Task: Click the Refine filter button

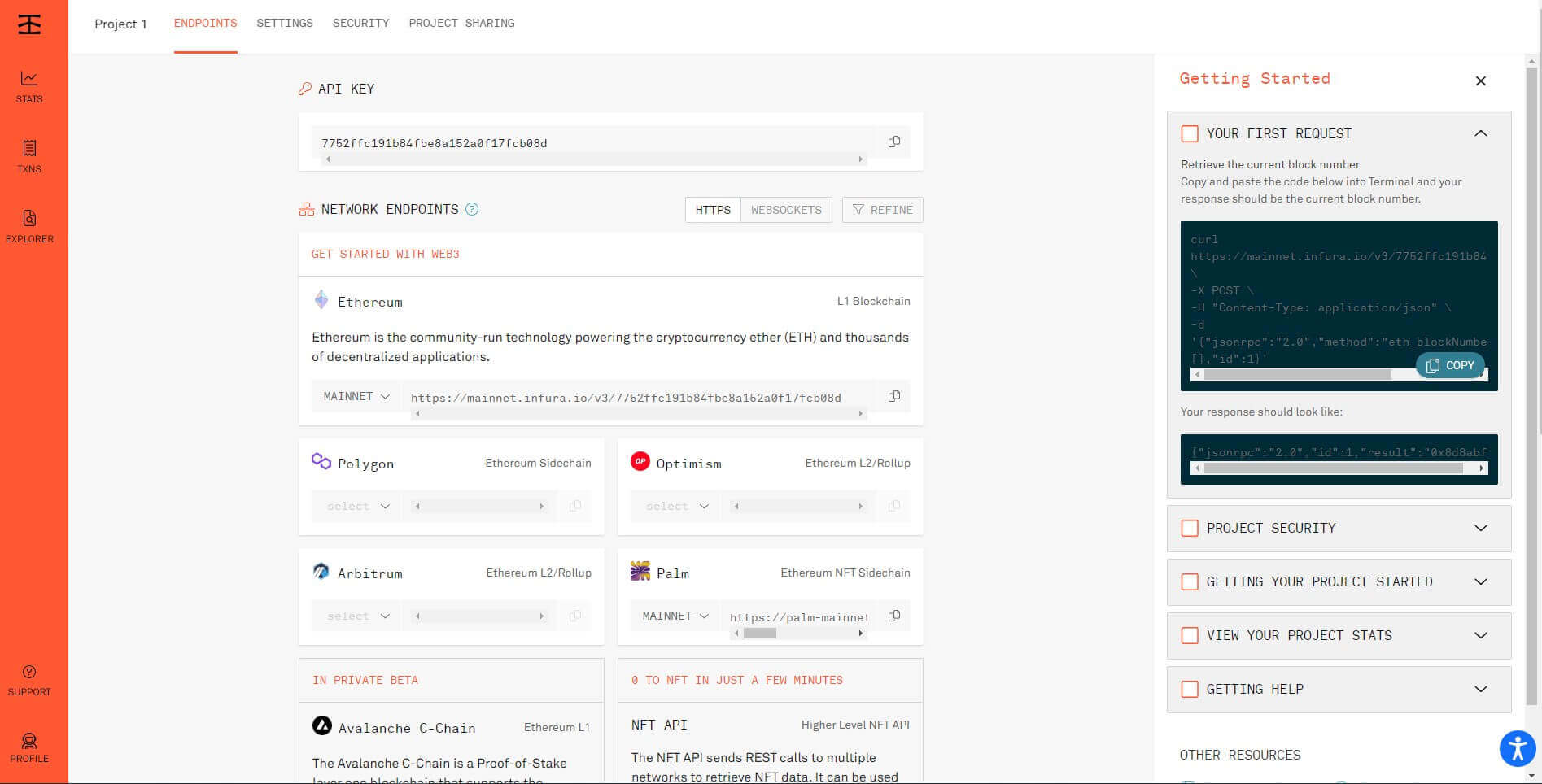Action: (x=882, y=210)
